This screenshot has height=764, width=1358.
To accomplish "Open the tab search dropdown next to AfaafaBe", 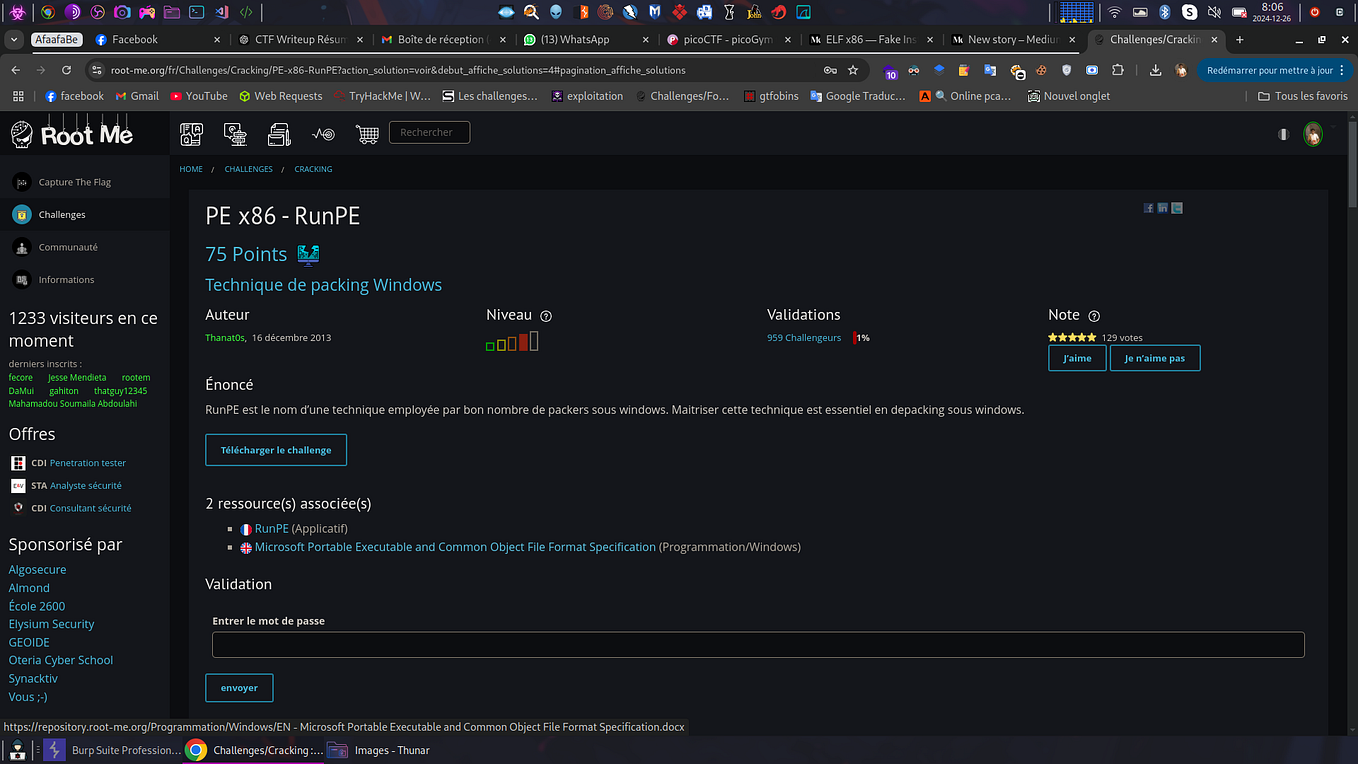I will click(14, 40).
